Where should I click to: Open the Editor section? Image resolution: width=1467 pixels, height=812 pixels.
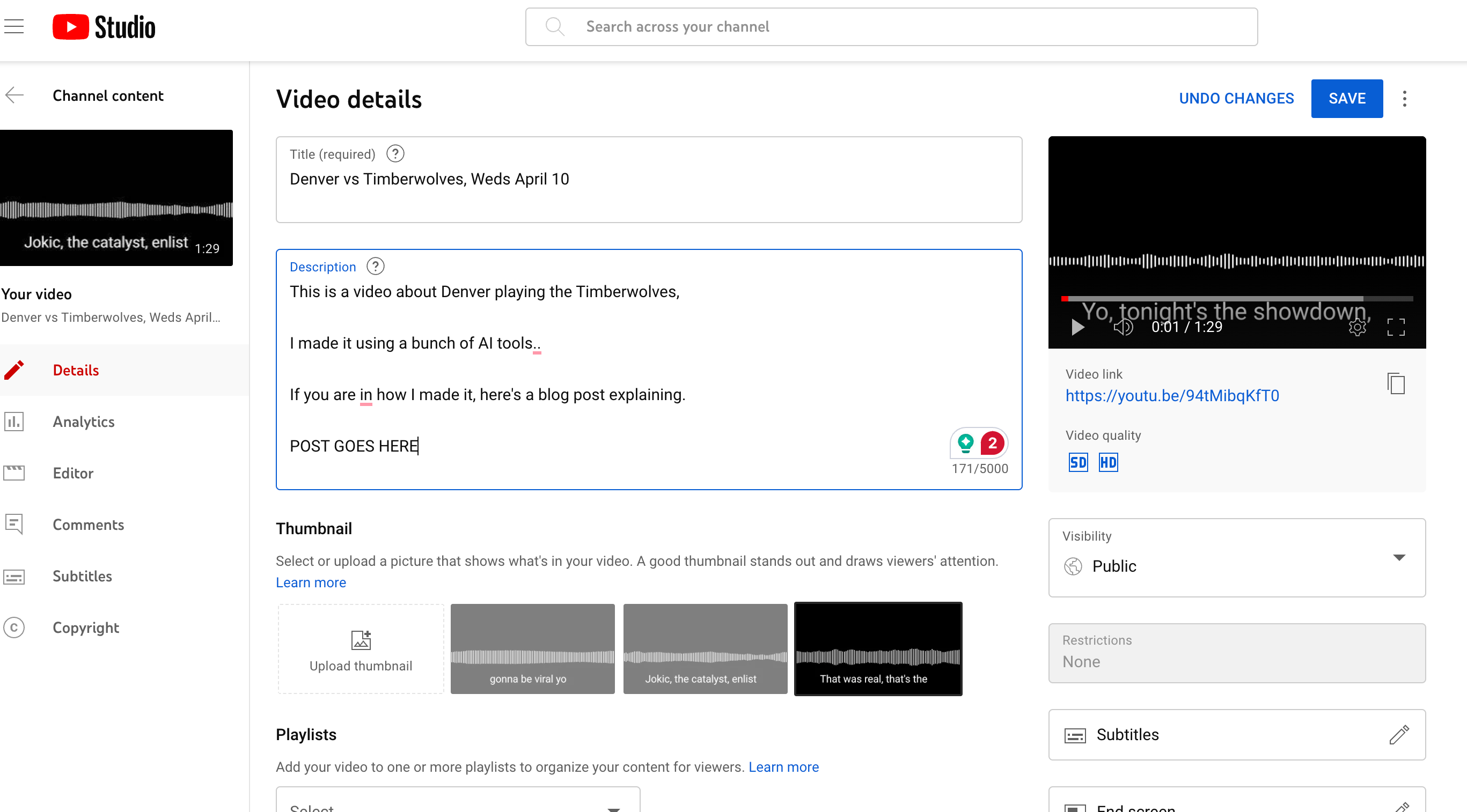(124, 473)
